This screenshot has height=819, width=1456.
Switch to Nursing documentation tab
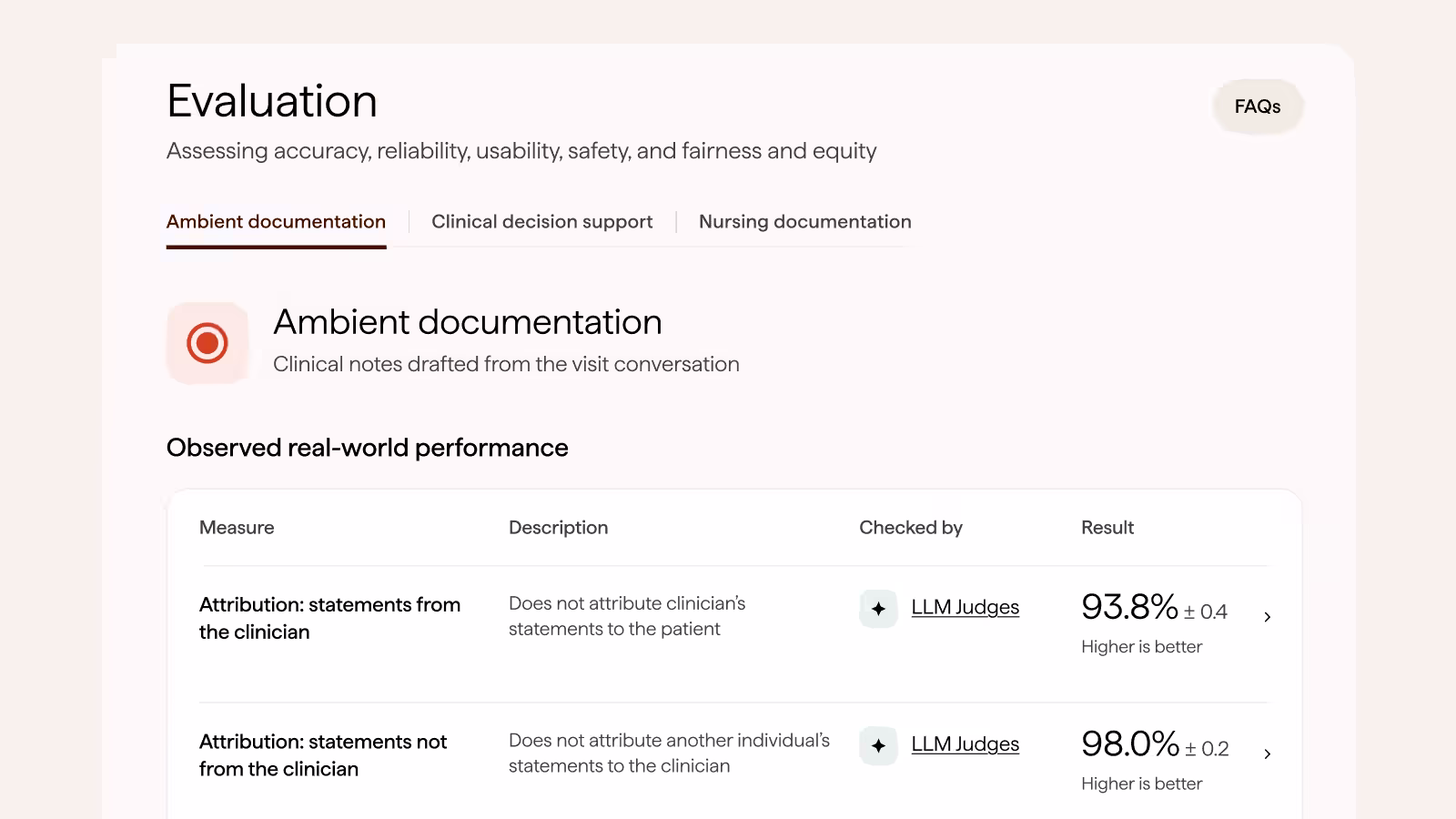tap(804, 222)
